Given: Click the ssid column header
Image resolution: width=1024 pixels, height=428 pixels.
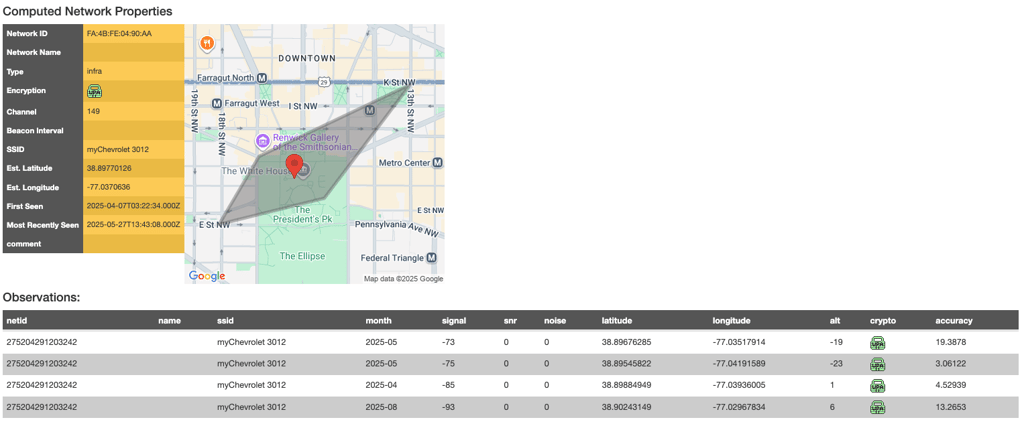Looking at the screenshot, I should 225,321.
